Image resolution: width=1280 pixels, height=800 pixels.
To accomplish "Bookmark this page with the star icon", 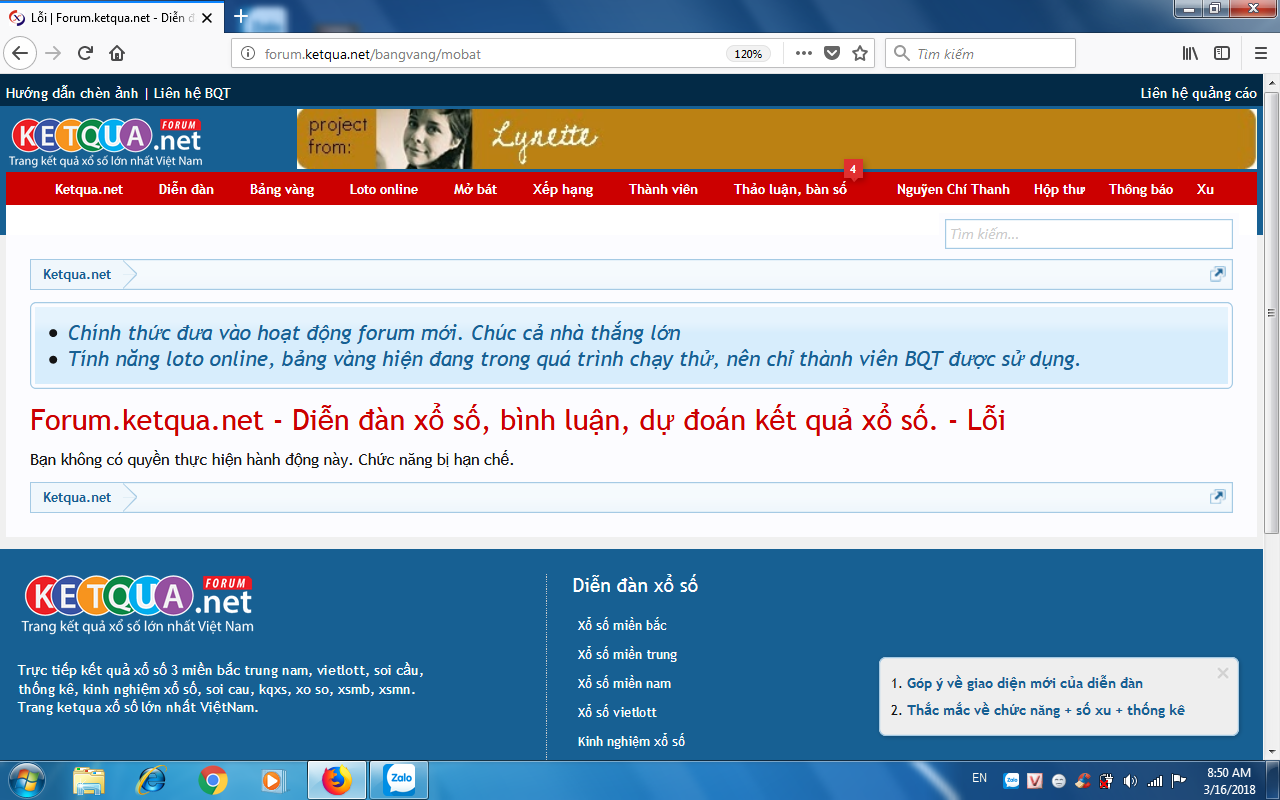I will (x=860, y=53).
